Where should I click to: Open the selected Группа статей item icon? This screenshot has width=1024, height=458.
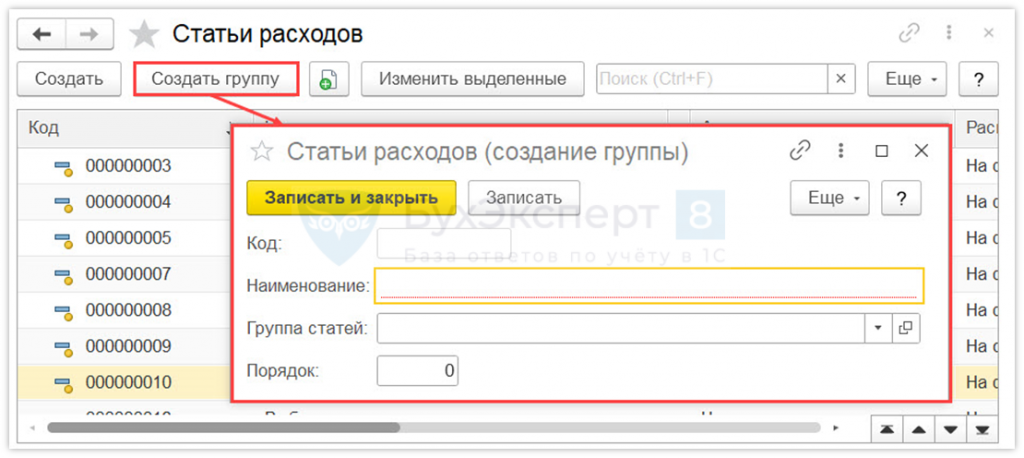pyautogui.click(x=905, y=328)
